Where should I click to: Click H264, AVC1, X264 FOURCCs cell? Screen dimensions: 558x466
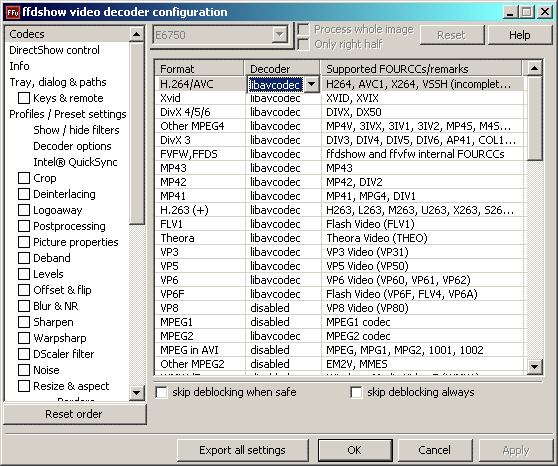click(x=422, y=84)
